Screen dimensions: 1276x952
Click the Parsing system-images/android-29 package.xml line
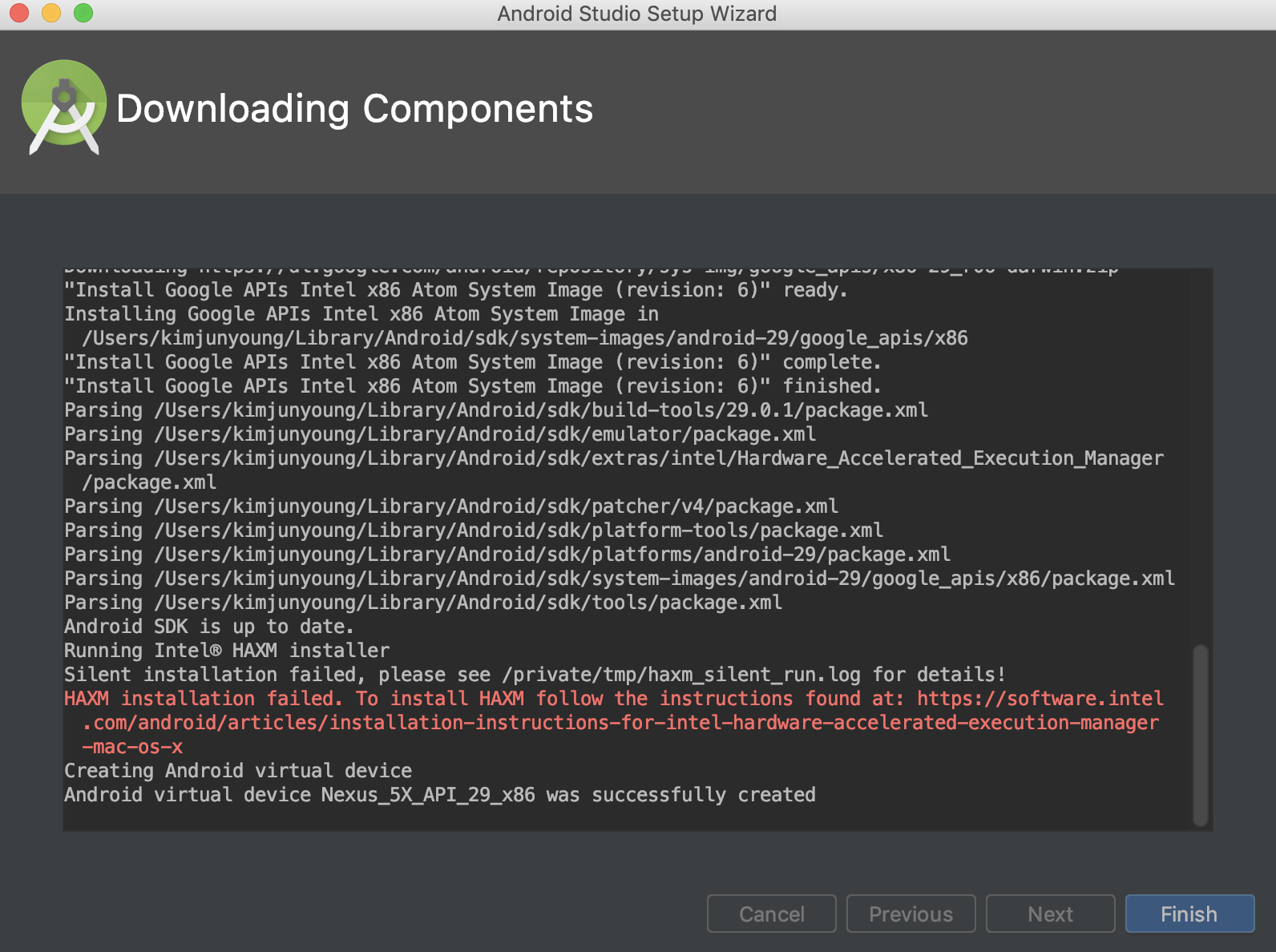click(620, 579)
